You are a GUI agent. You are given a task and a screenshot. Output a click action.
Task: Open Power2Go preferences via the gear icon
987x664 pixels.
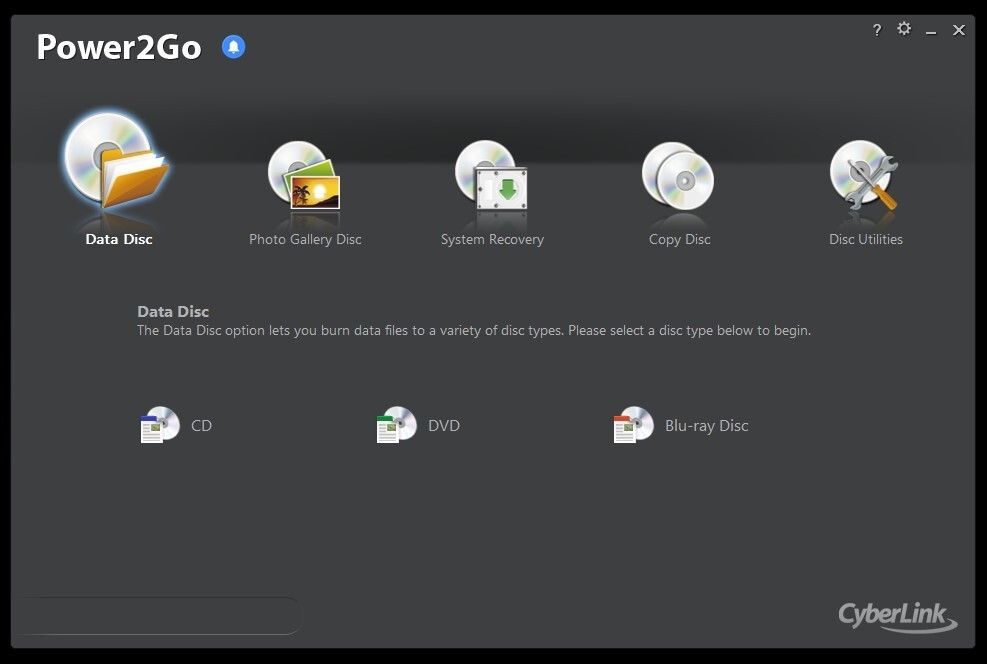pos(903,30)
